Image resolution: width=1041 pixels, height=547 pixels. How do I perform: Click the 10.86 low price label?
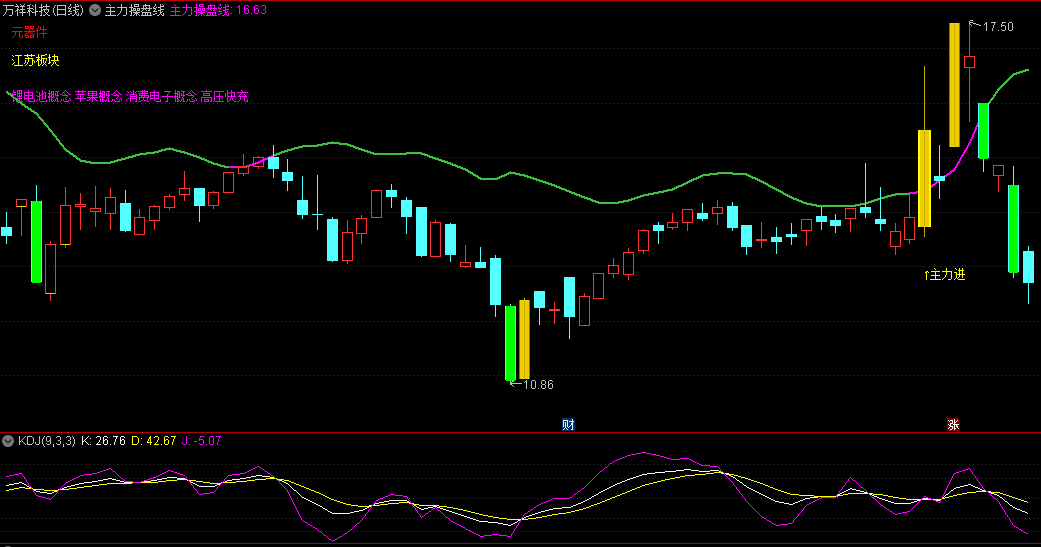tap(538, 385)
